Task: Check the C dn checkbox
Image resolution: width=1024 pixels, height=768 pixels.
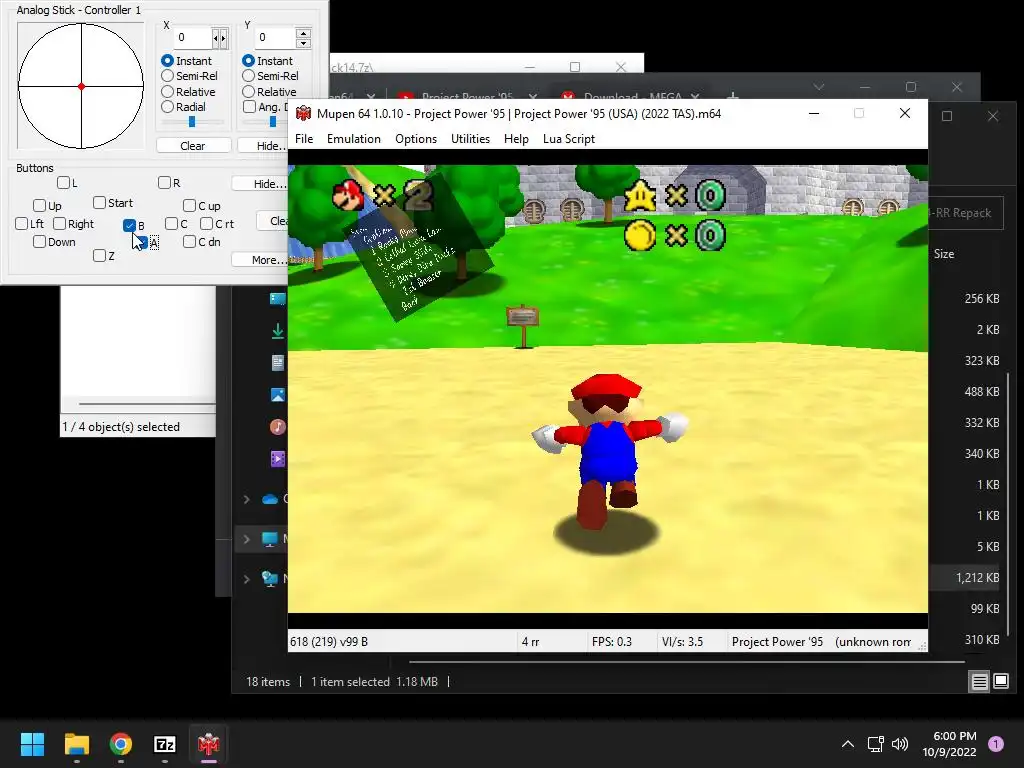Action: tap(189, 242)
